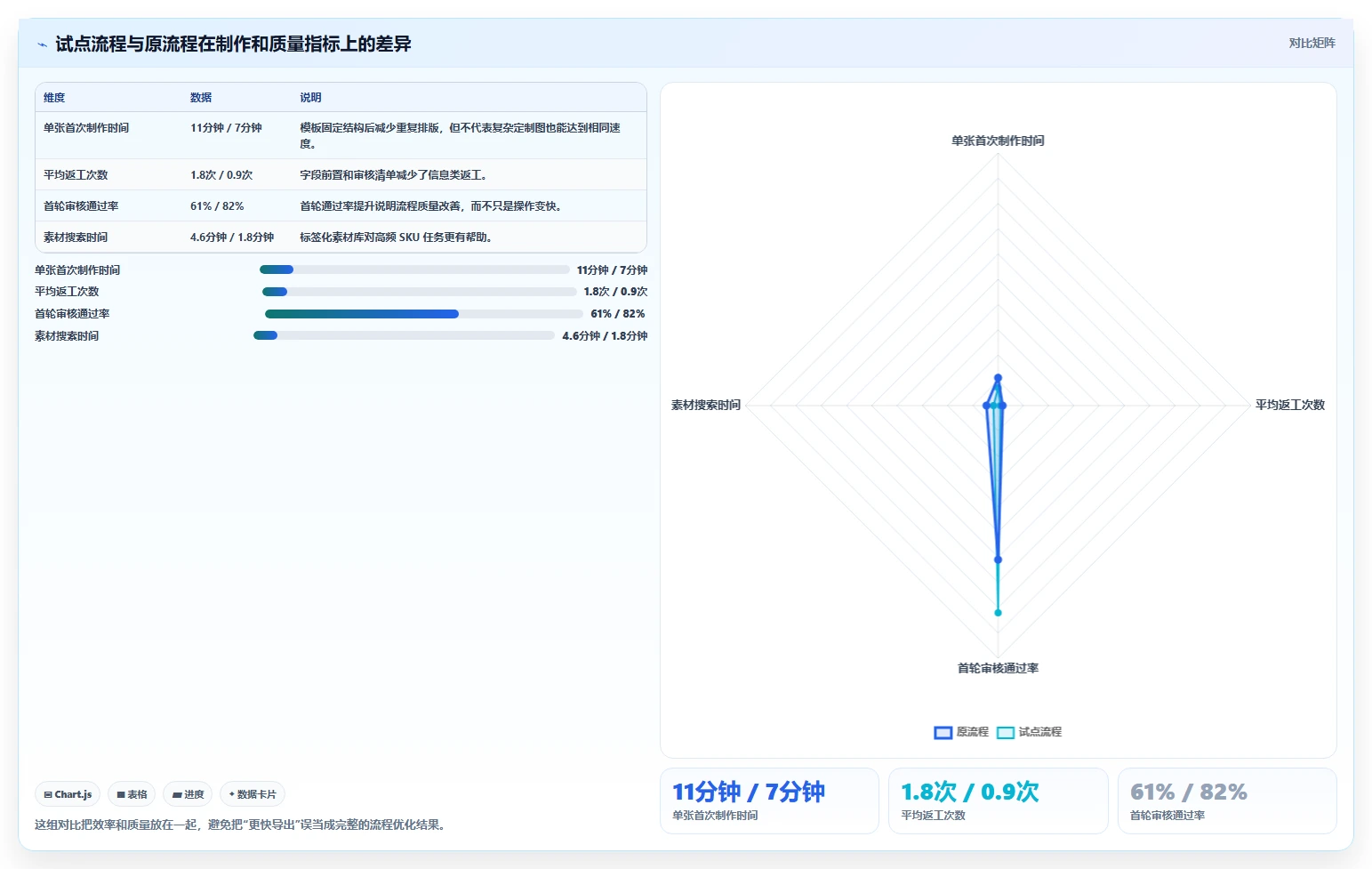Image resolution: width=1372 pixels, height=869 pixels.
Task: Select table cell 平均返工次数
Action: click(x=76, y=175)
